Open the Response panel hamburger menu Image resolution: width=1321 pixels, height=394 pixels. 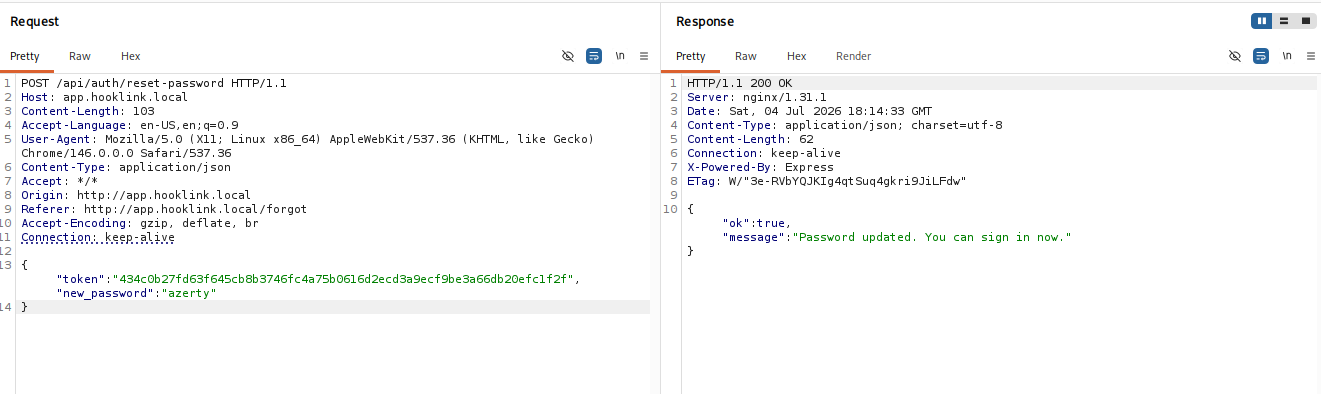click(1311, 56)
